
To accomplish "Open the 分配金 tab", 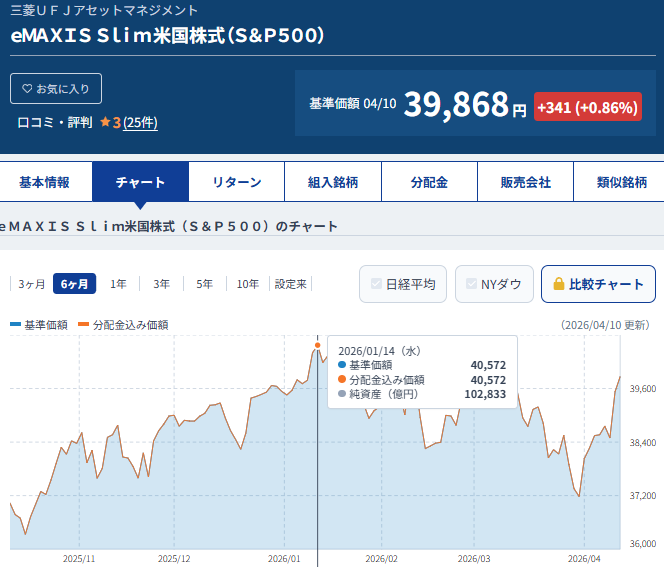I will click(x=429, y=182).
